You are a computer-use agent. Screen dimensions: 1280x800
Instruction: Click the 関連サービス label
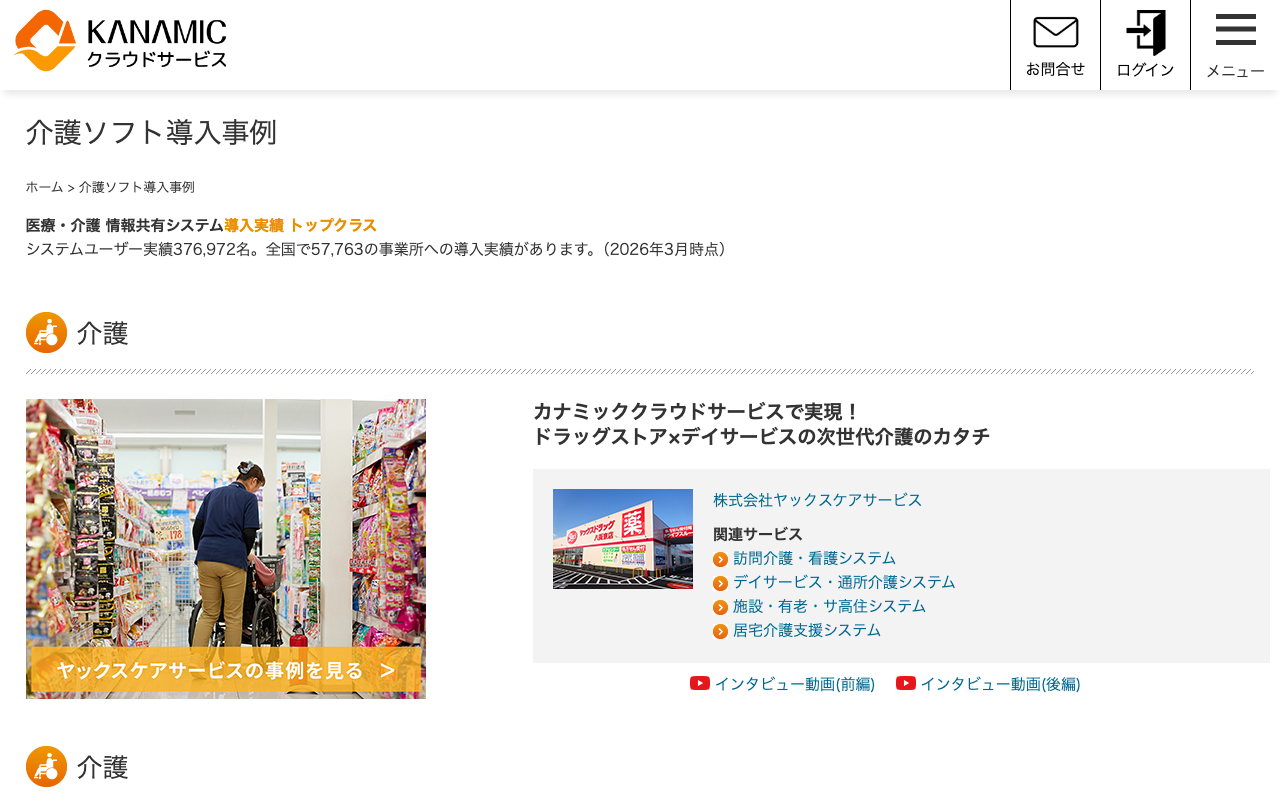click(x=758, y=534)
